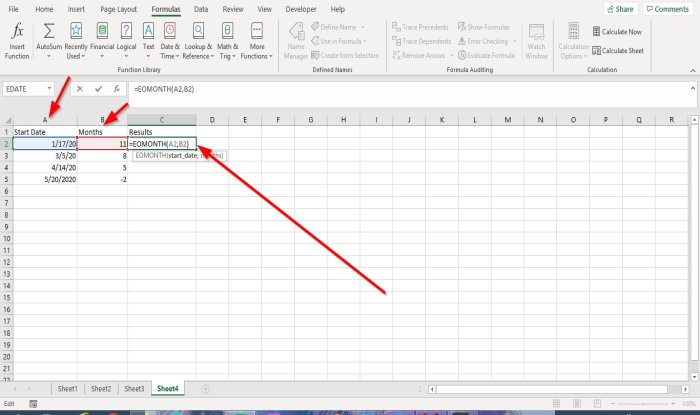Click the Share button
Viewport: 700px width, 415px height.
(621, 9)
